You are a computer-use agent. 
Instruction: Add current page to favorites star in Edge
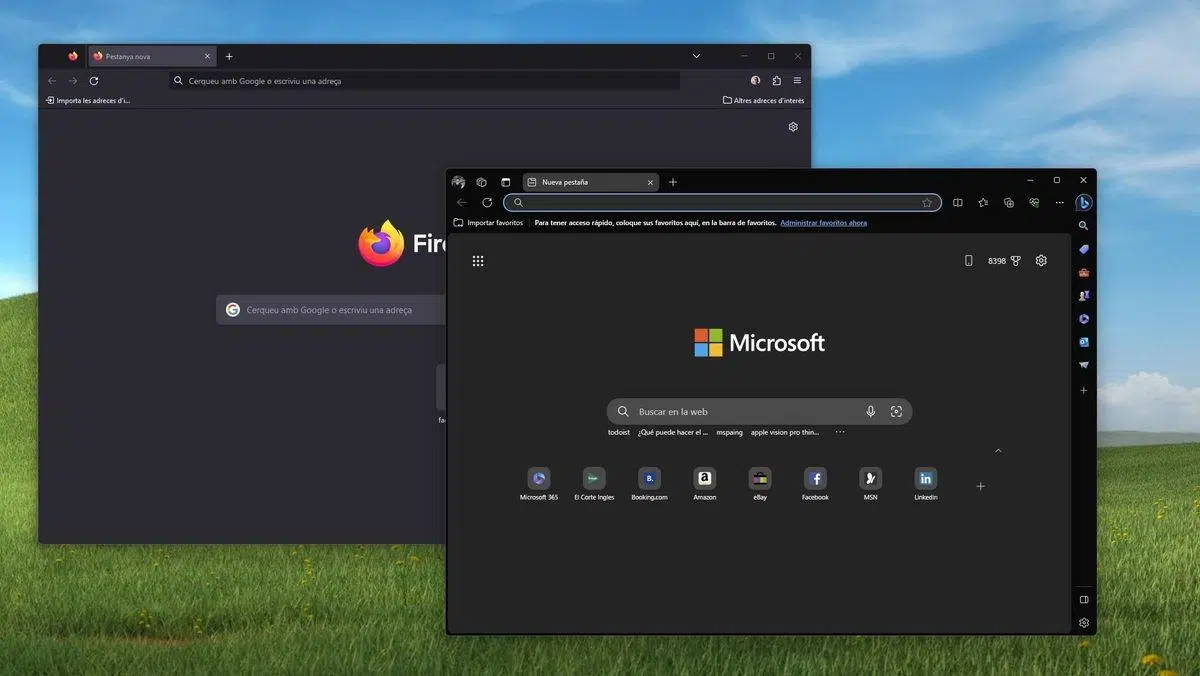pyautogui.click(x=927, y=203)
